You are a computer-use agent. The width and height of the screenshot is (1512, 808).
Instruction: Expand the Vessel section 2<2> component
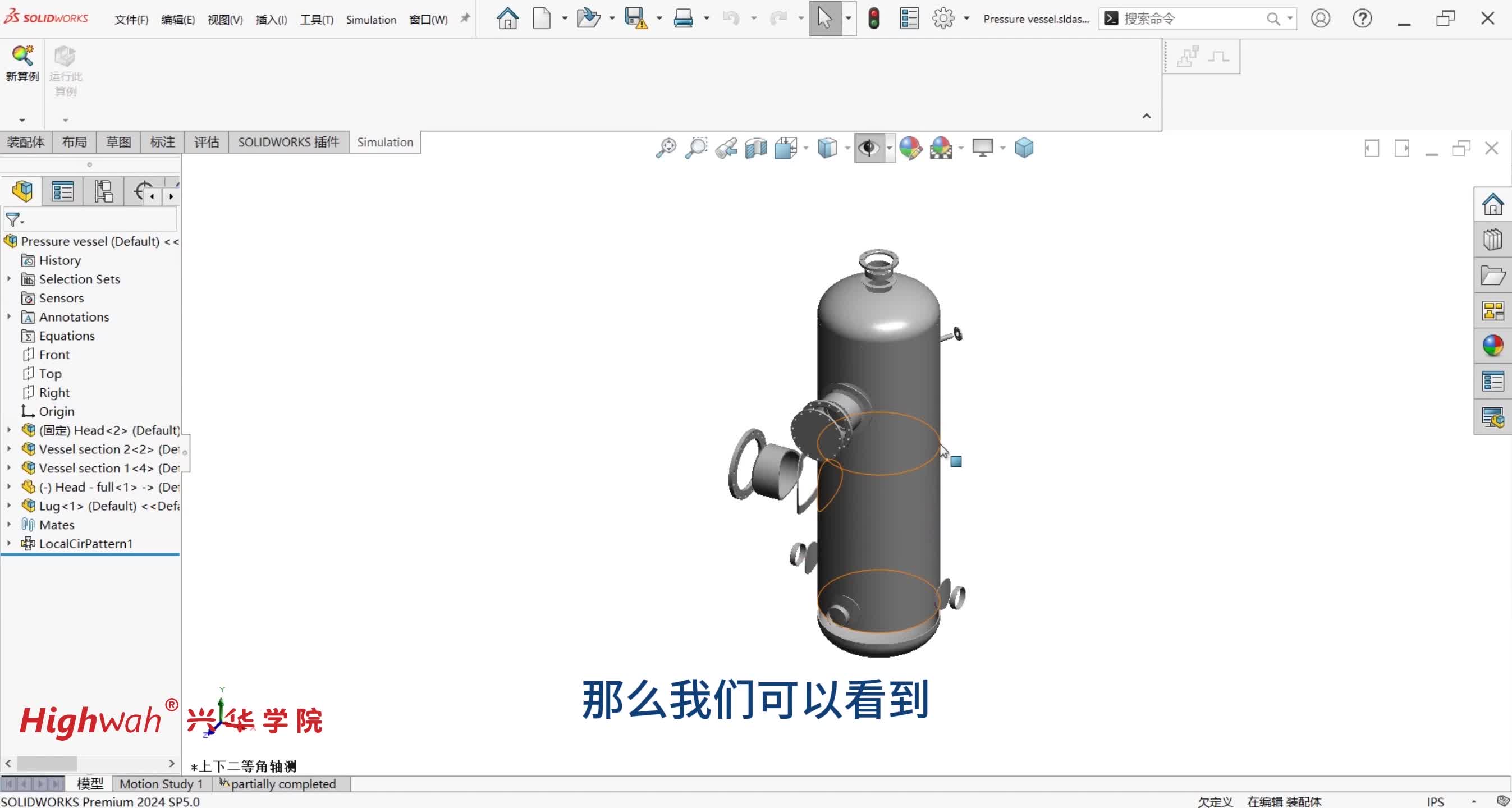click(x=9, y=449)
